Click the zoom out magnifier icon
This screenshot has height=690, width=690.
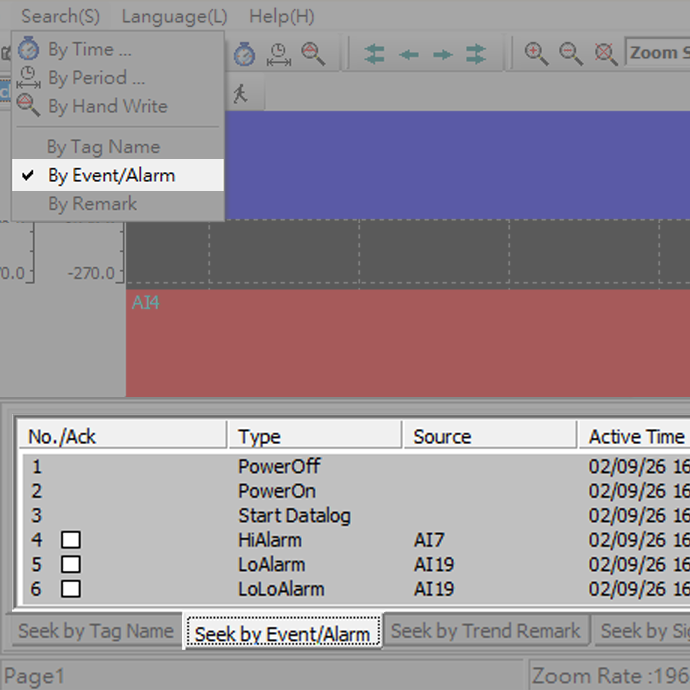(x=571, y=54)
